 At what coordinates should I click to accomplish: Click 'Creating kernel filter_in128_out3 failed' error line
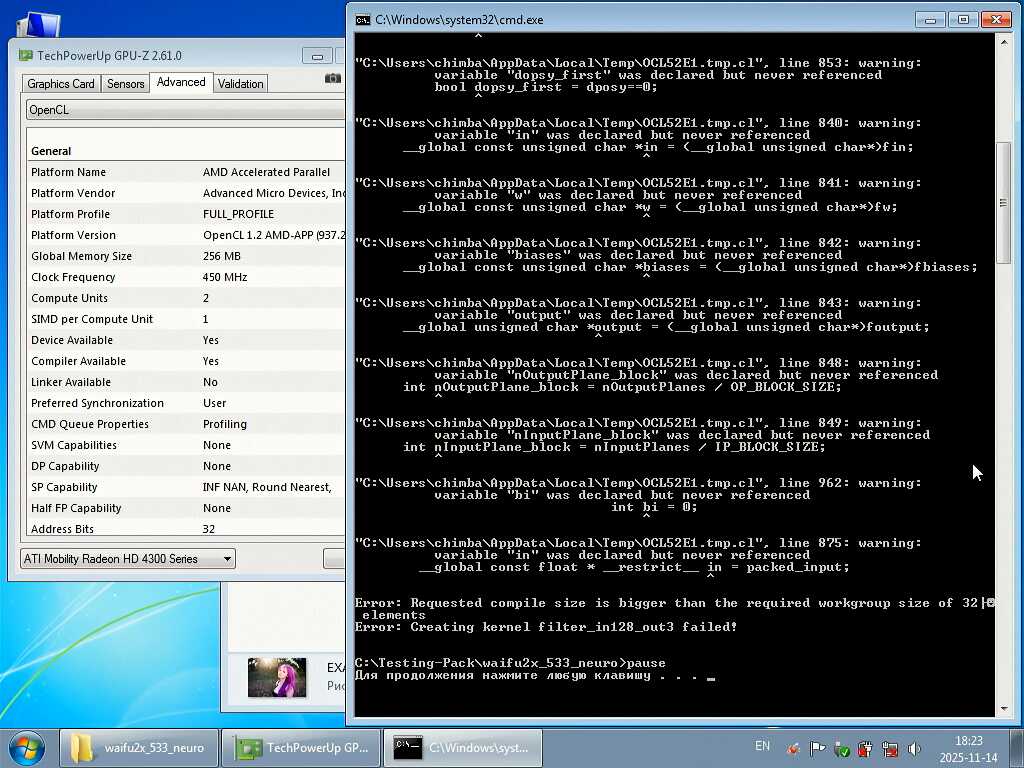coord(546,627)
